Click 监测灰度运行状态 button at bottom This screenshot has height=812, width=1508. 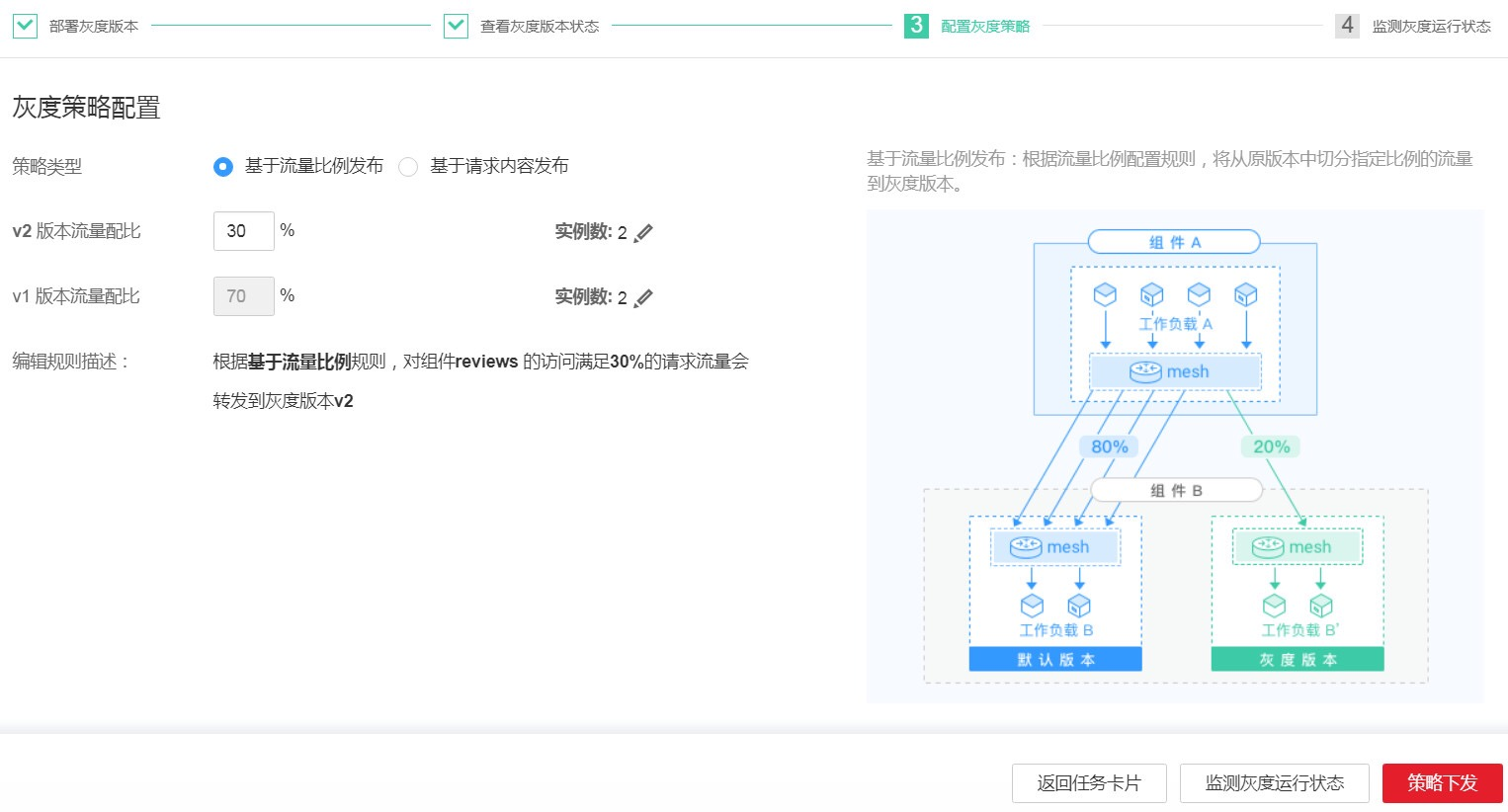1275,783
